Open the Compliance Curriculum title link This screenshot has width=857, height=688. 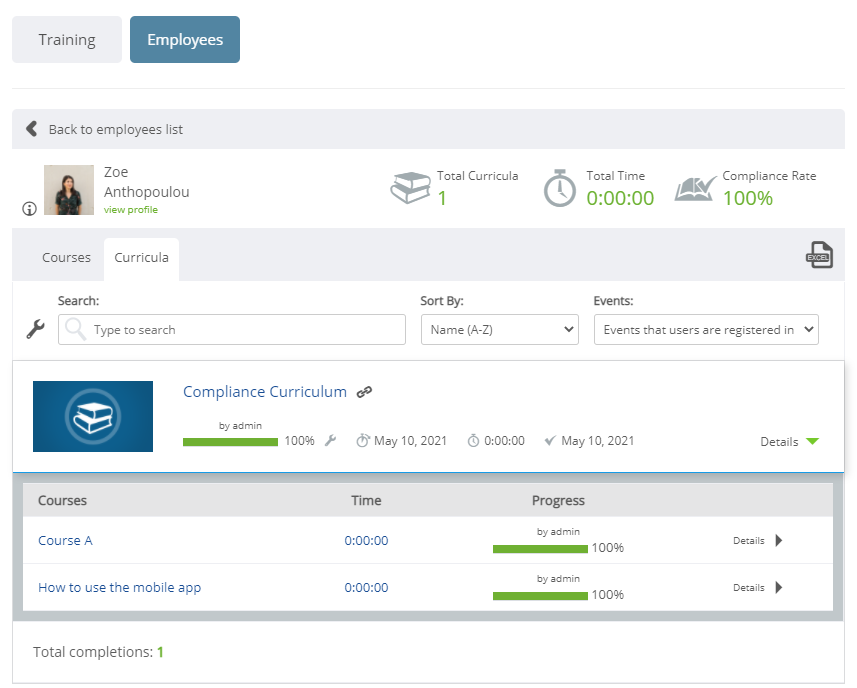tap(265, 392)
